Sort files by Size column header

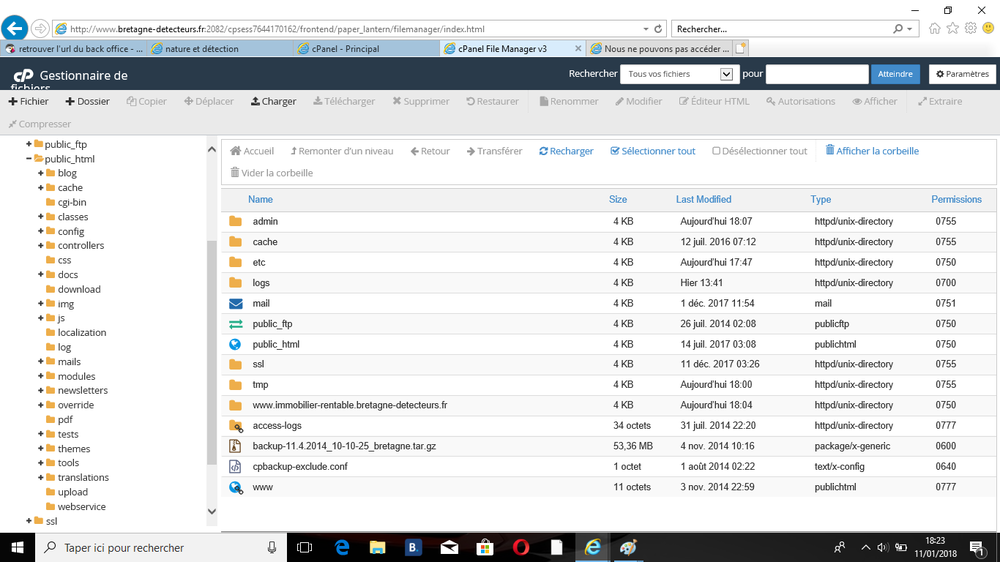(617, 200)
